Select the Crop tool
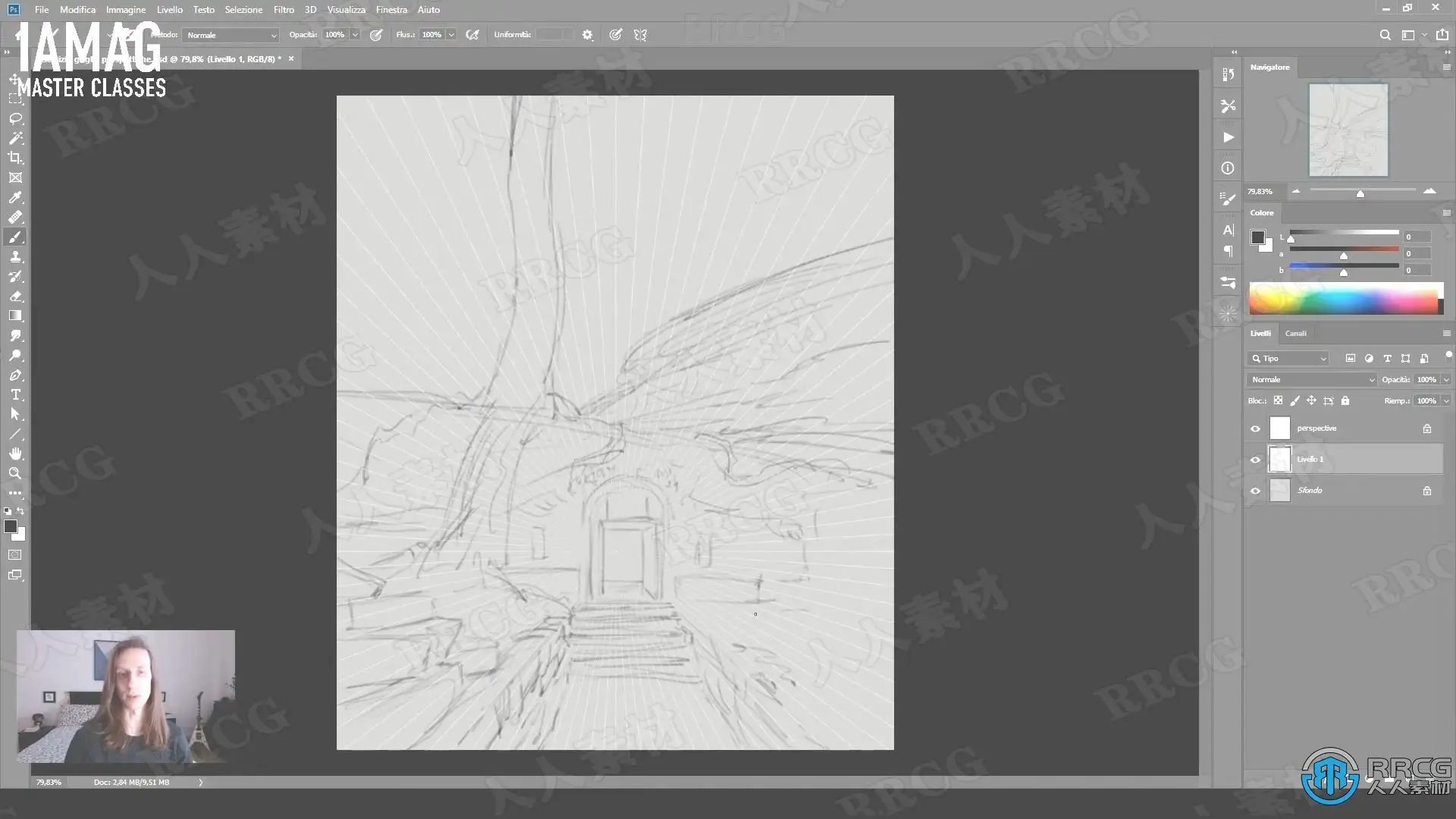 pyautogui.click(x=15, y=158)
